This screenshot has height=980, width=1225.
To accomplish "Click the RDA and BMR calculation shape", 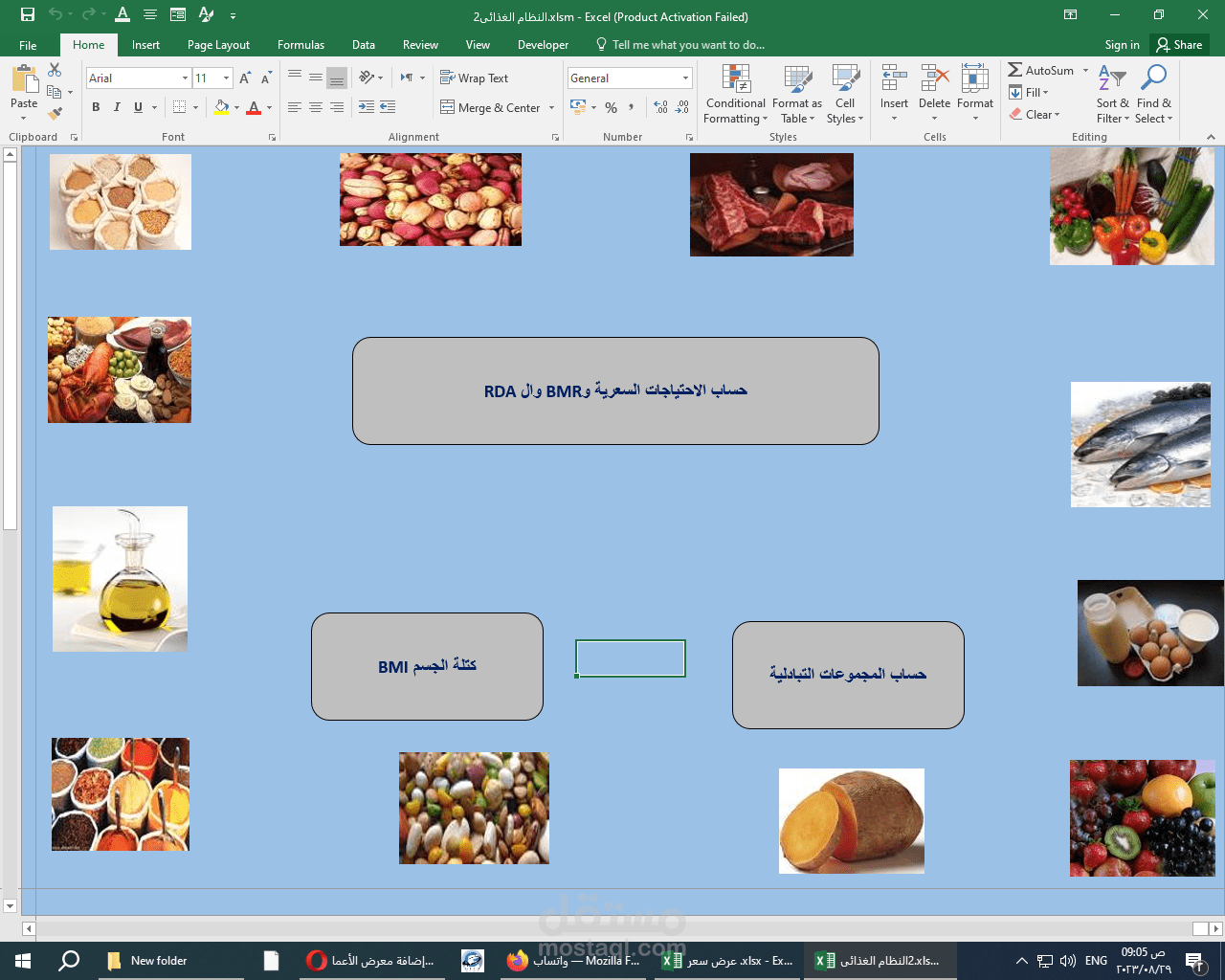I will coord(615,390).
